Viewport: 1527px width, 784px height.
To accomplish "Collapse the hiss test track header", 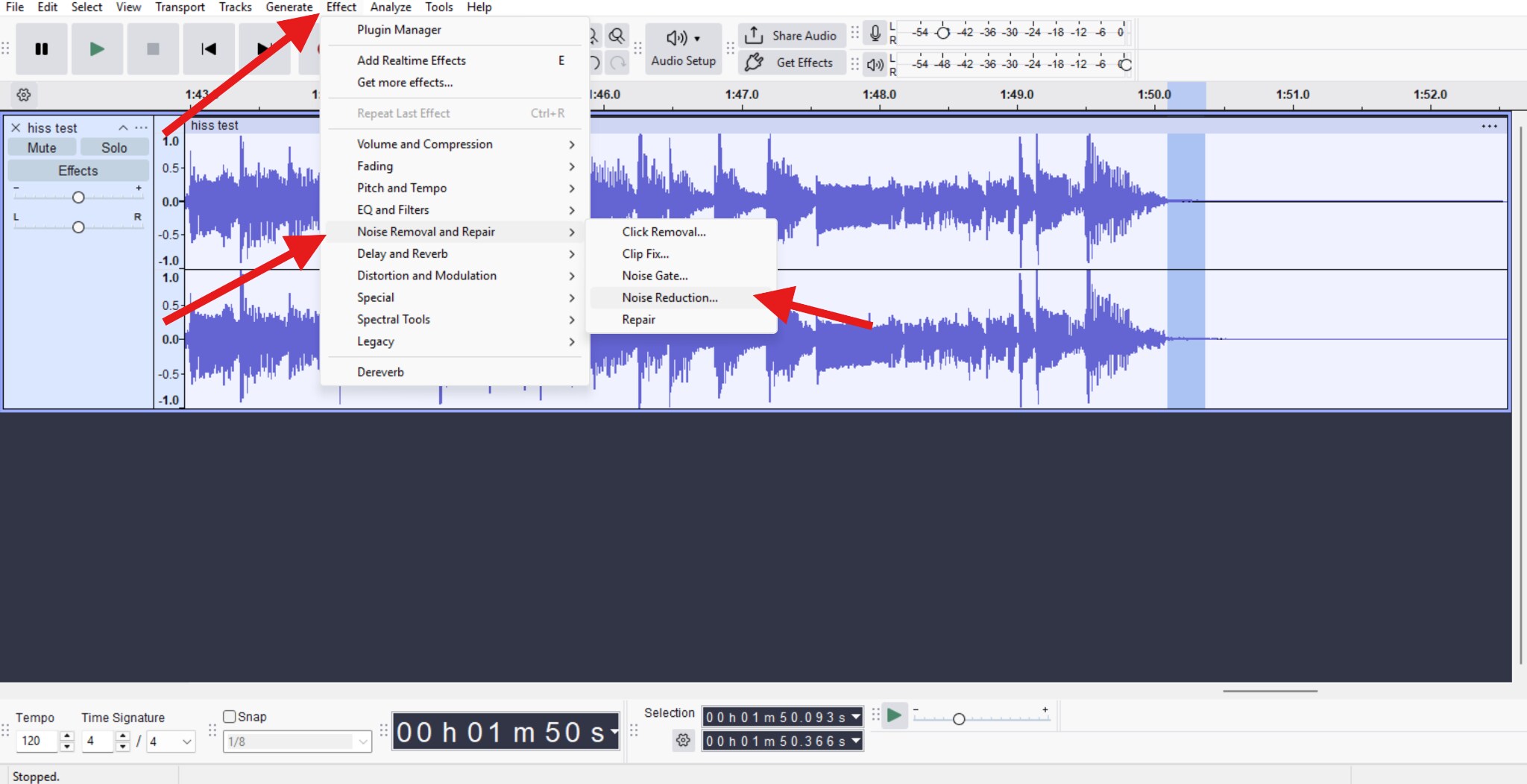I will (123, 127).
